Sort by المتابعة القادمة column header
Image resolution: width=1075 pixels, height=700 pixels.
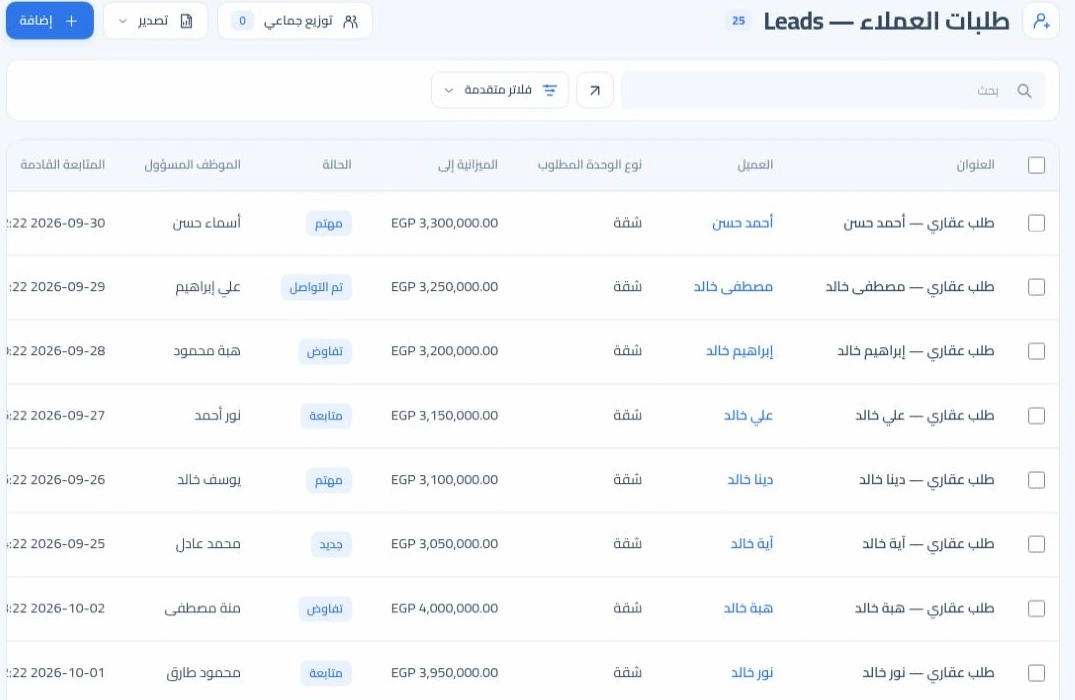coord(62,165)
